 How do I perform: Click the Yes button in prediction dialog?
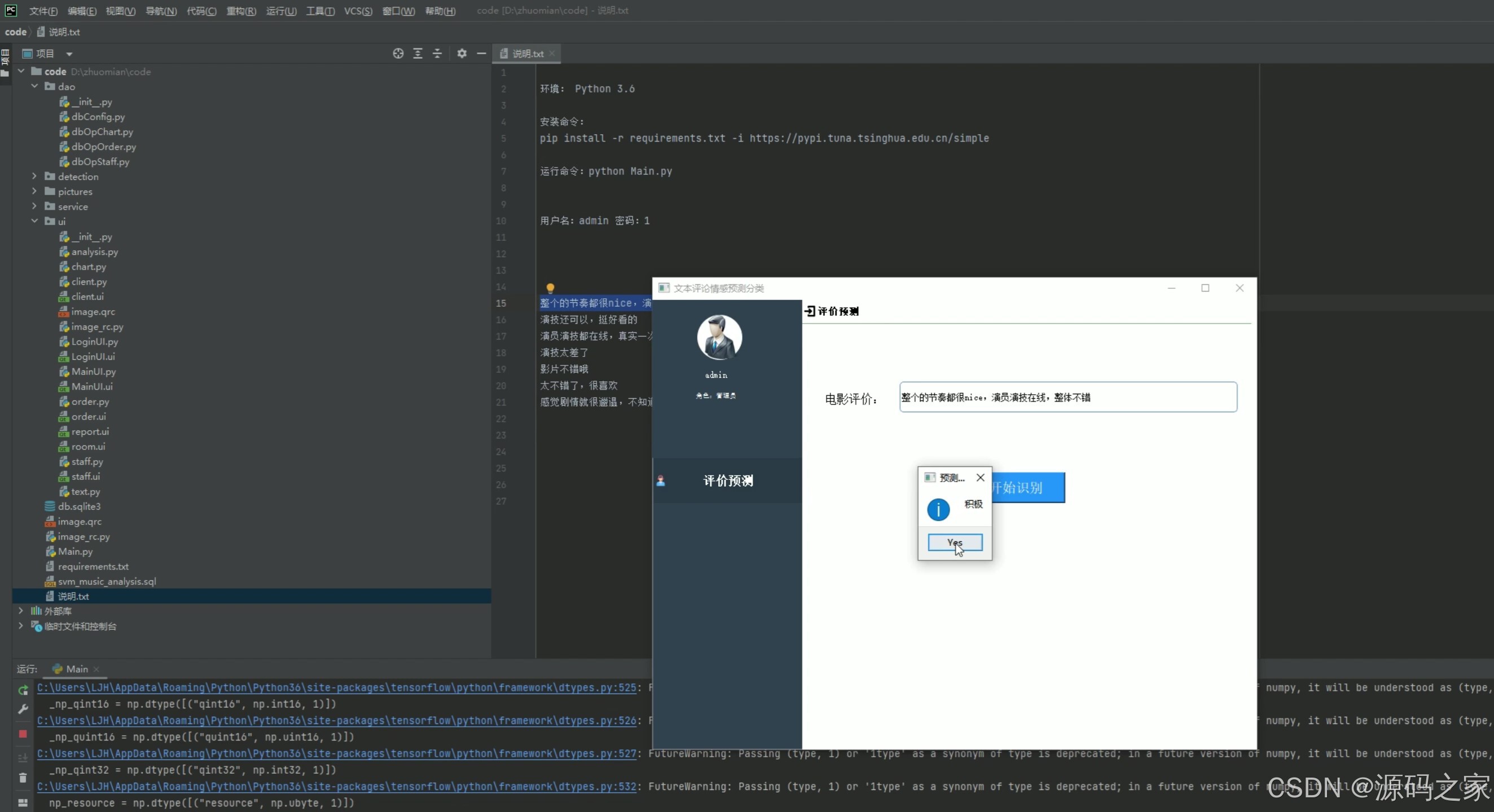(x=955, y=542)
